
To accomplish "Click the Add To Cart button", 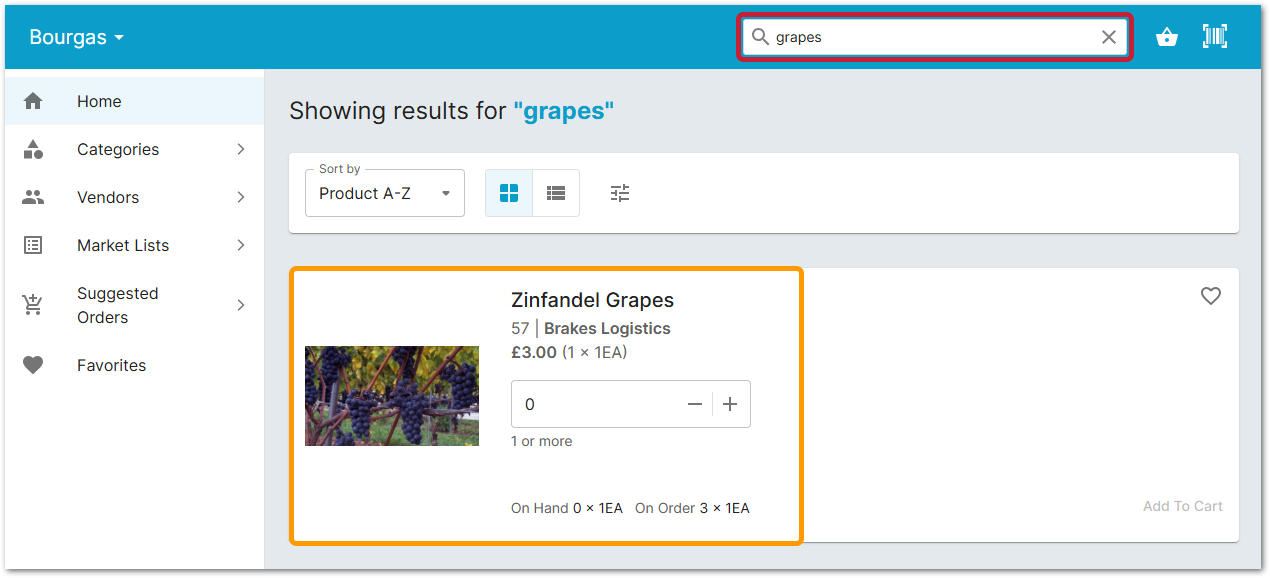I will 1182,506.
